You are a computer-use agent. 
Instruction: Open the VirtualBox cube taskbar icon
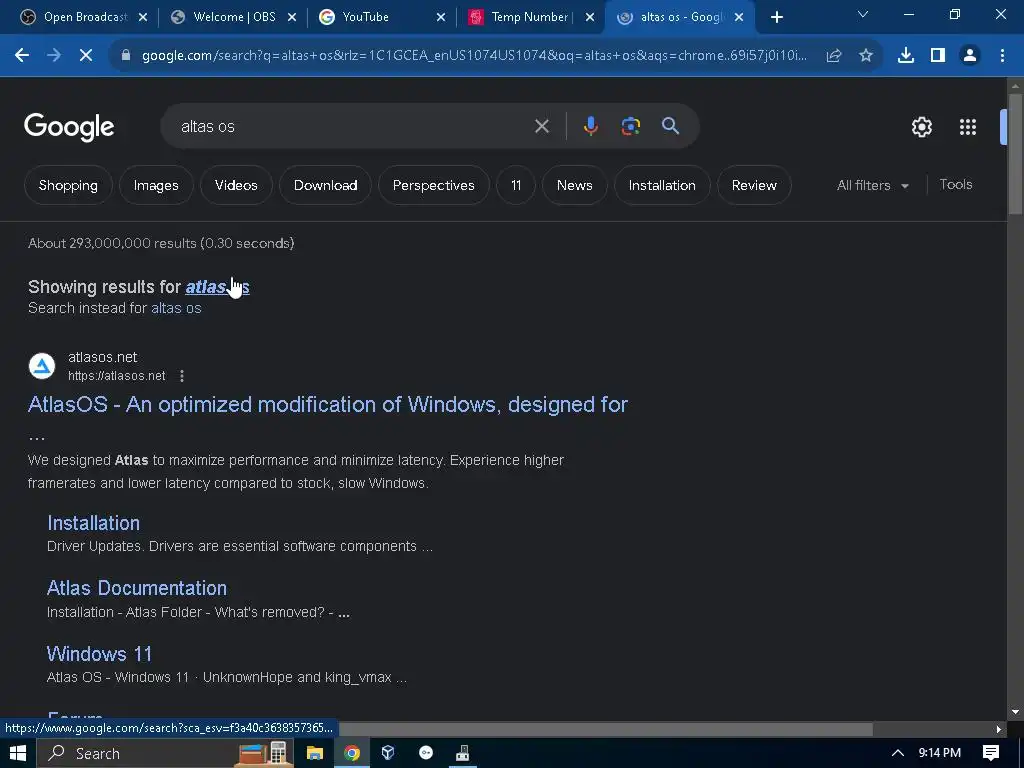pyautogui.click(x=388, y=753)
